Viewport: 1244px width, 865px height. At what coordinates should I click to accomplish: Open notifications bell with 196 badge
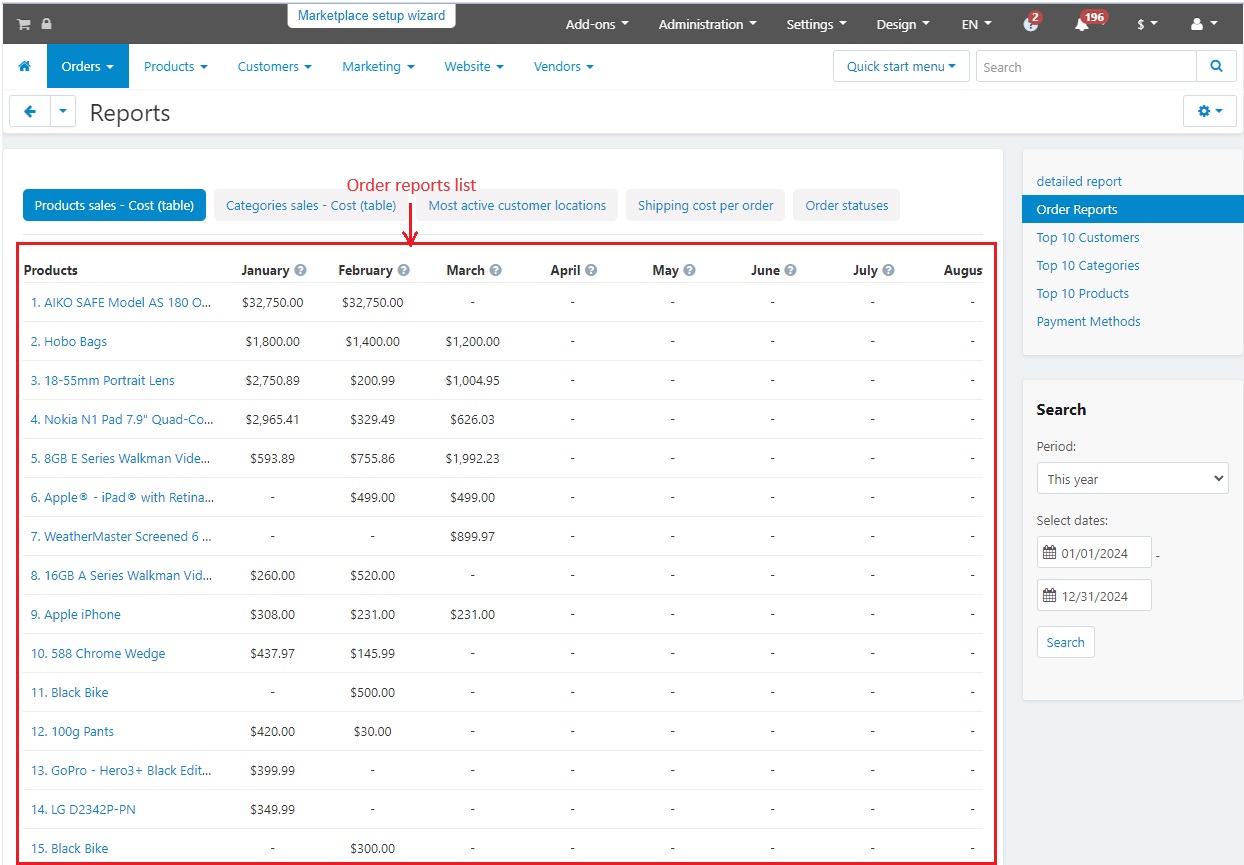pyautogui.click(x=1082, y=23)
